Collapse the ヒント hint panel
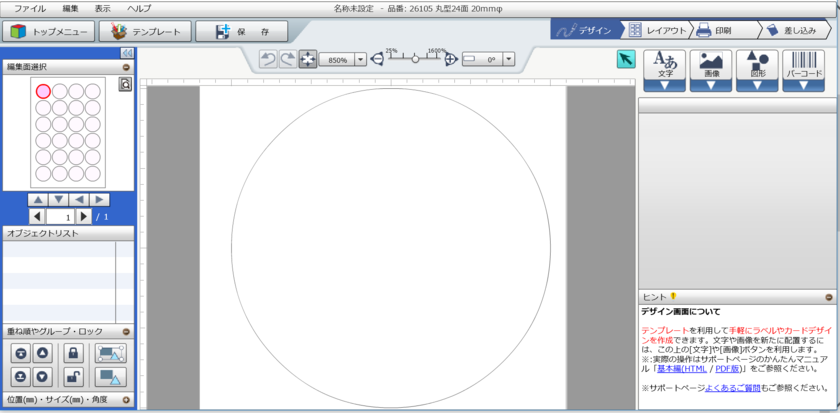This screenshot has width=840, height=413. tap(829, 297)
